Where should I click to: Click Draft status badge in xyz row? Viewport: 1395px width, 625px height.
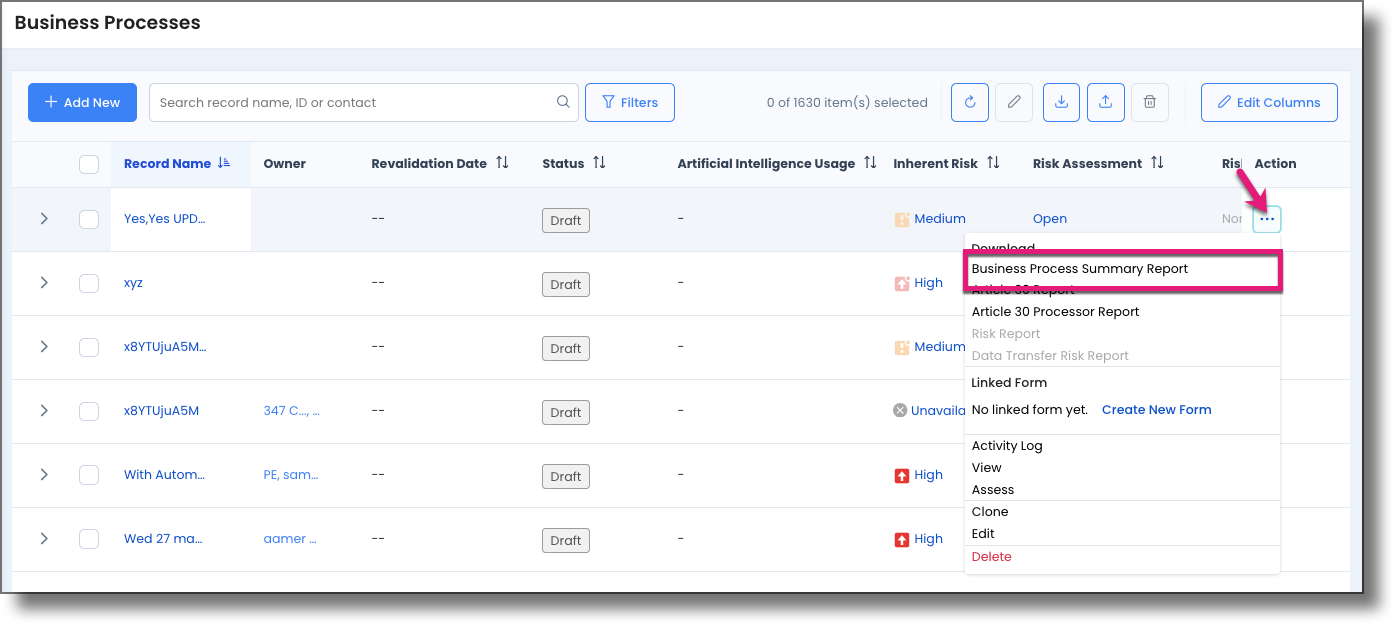click(x=566, y=284)
